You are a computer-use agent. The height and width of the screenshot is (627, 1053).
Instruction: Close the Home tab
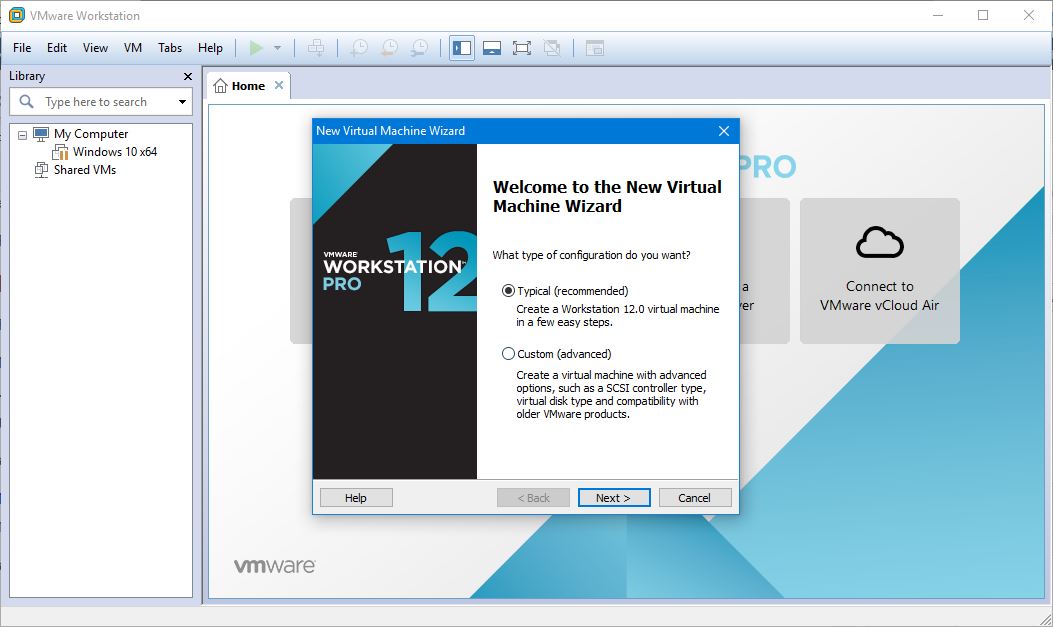point(279,85)
